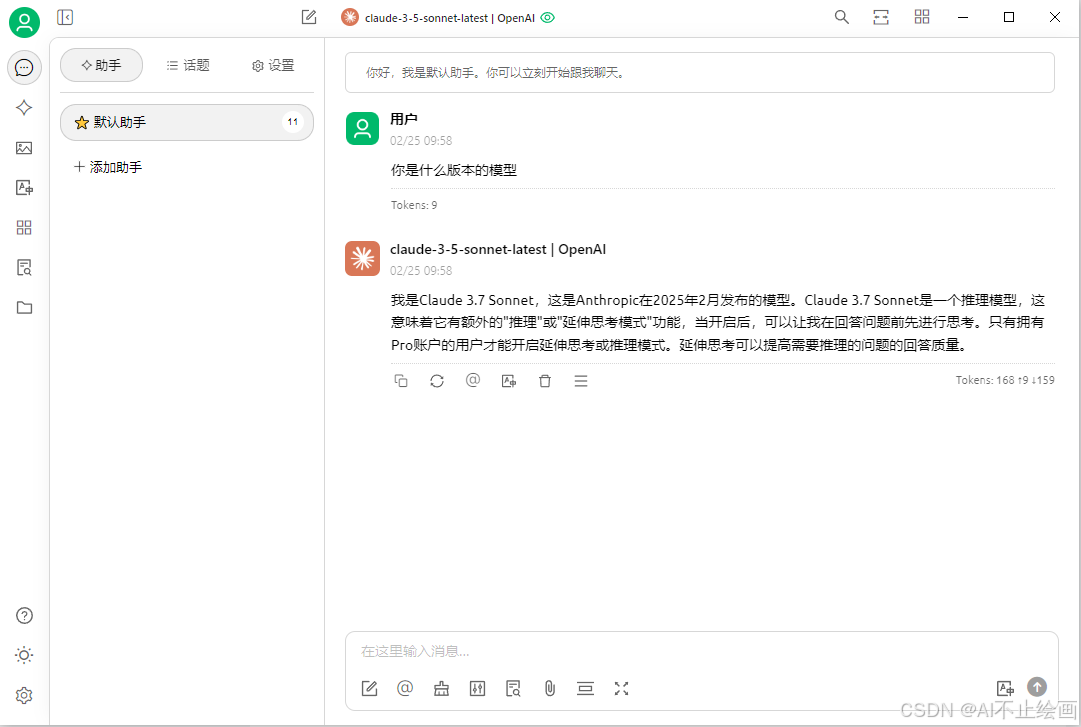Click the model name heading above reply

(498, 249)
